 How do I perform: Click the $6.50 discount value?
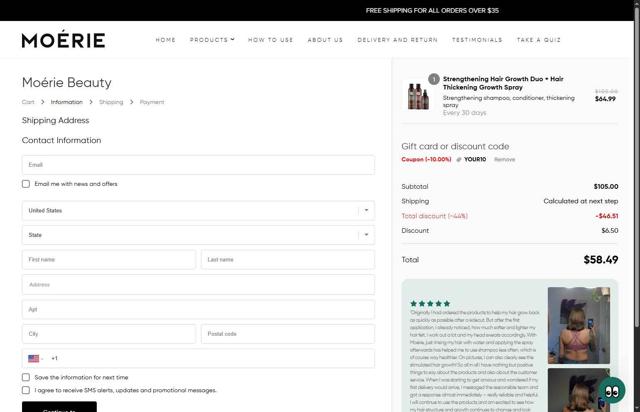tap(610, 231)
